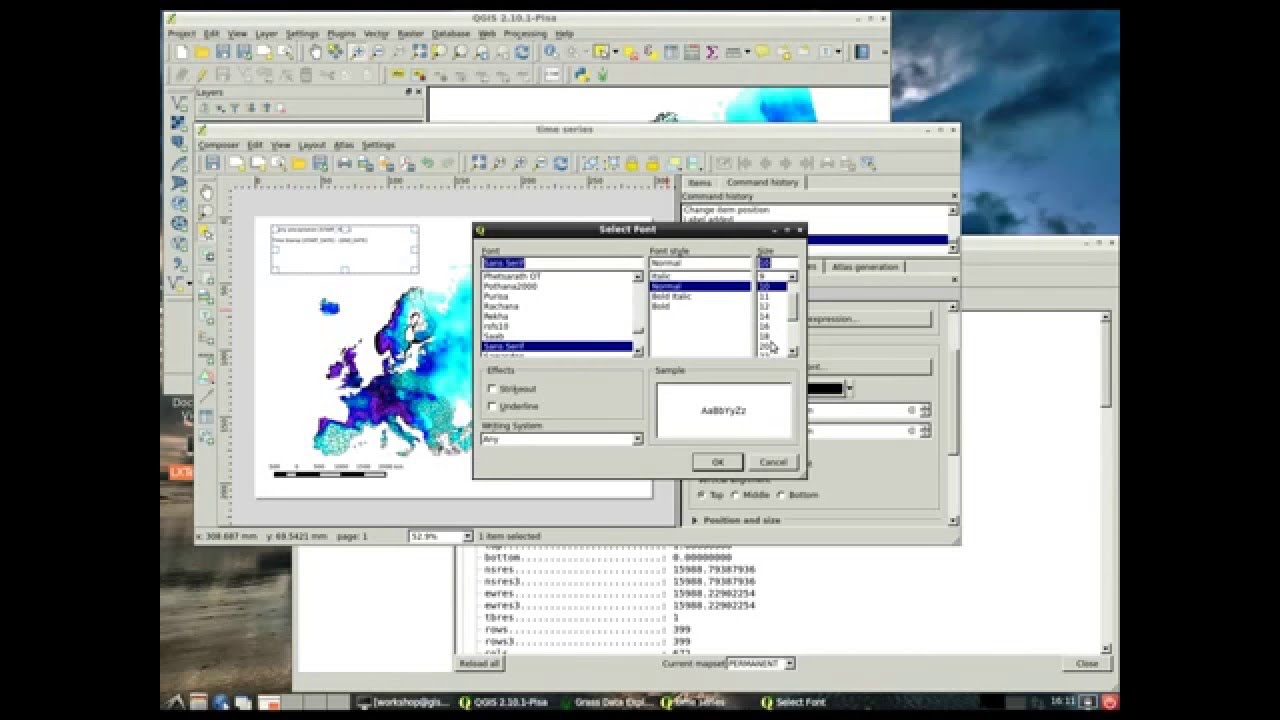Click the Reload all button

479,663
